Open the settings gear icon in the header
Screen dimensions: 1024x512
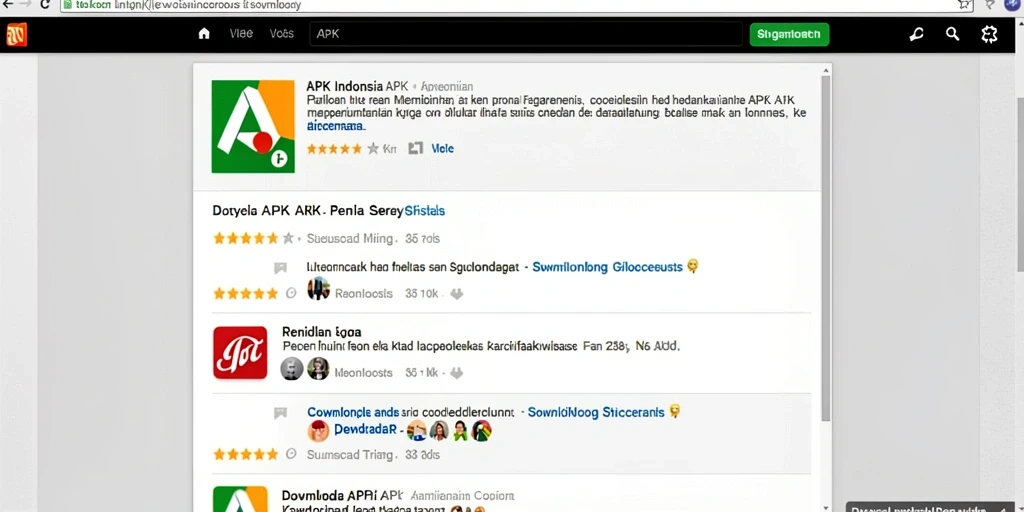[x=989, y=34]
